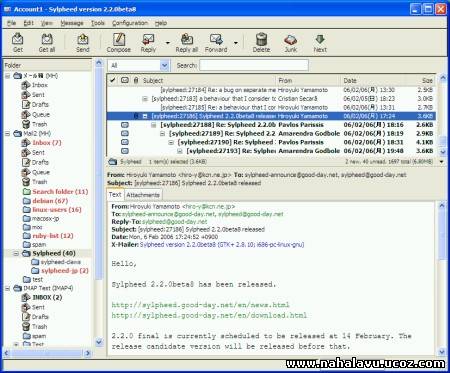450x373 pixels.
Task: Collapse the first mailbox (MH) tree
Action: [x=7, y=76]
